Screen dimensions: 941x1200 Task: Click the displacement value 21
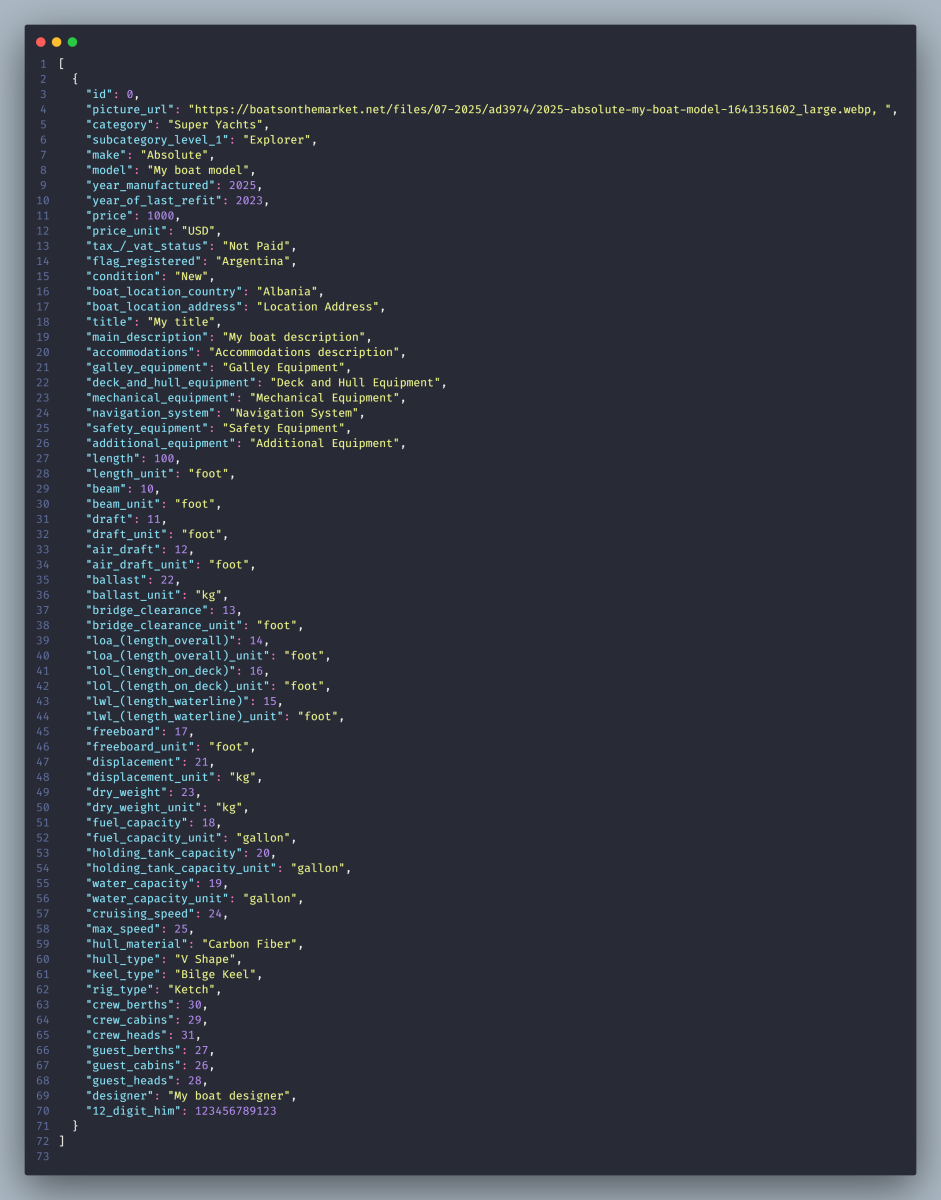pos(202,761)
